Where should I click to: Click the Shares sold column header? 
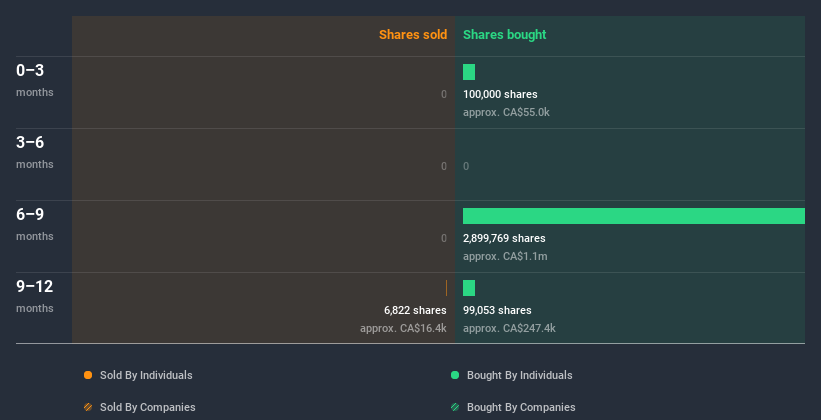[x=413, y=35]
